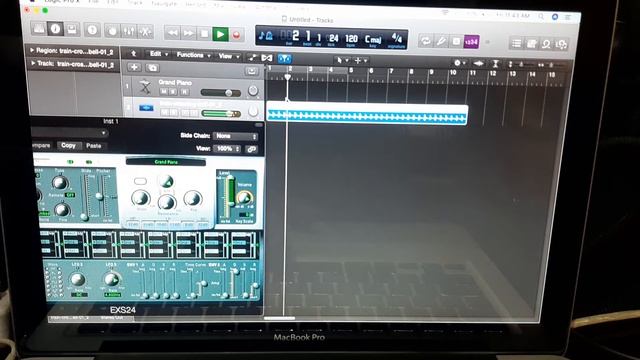Add a new track with plus button
The height and width of the screenshot is (360, 640).
[x=134, y=67]
